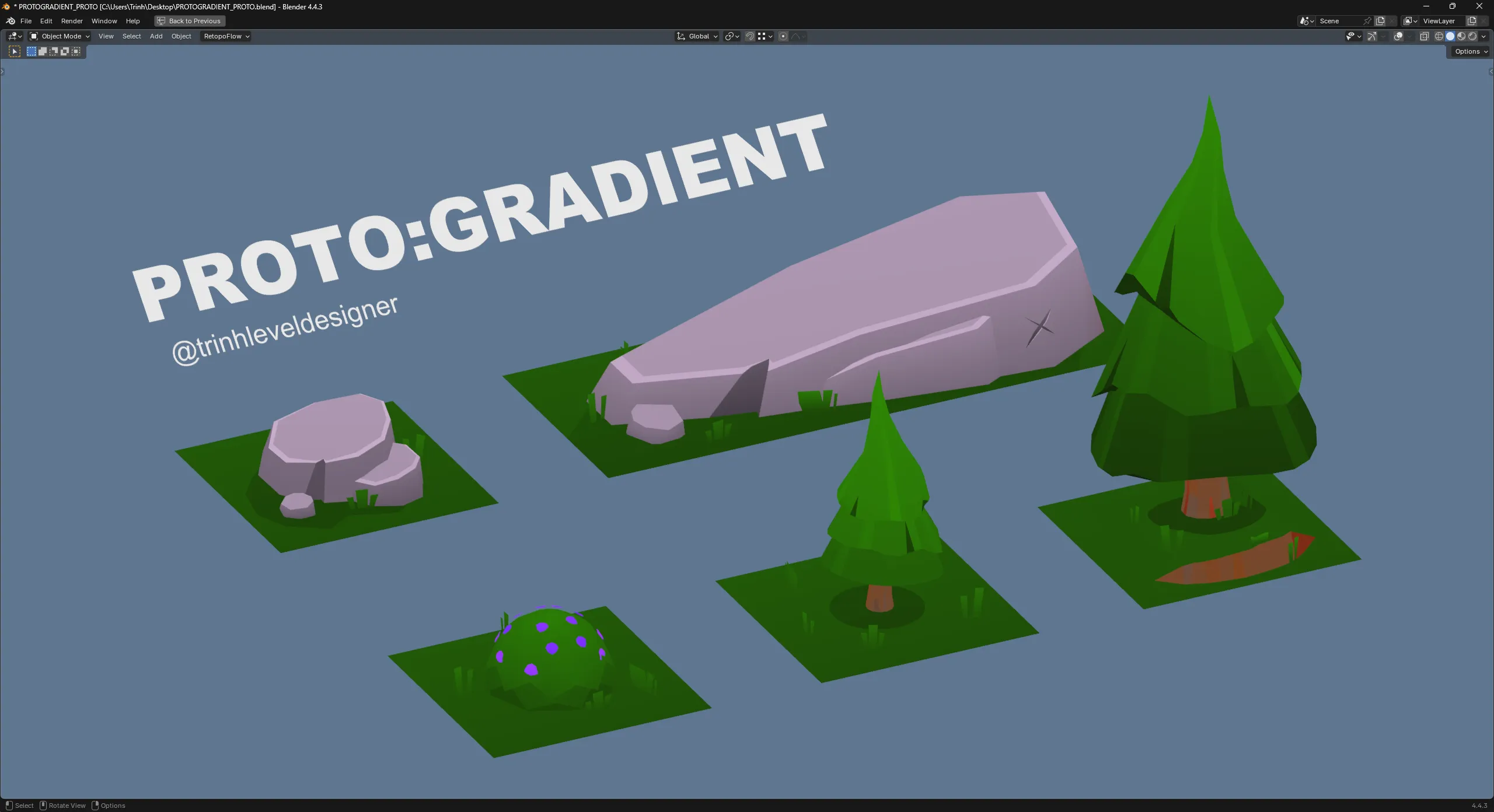Open the Render menu
Viewport: 1494px width, 812px height.
click(x=72, y=21)
